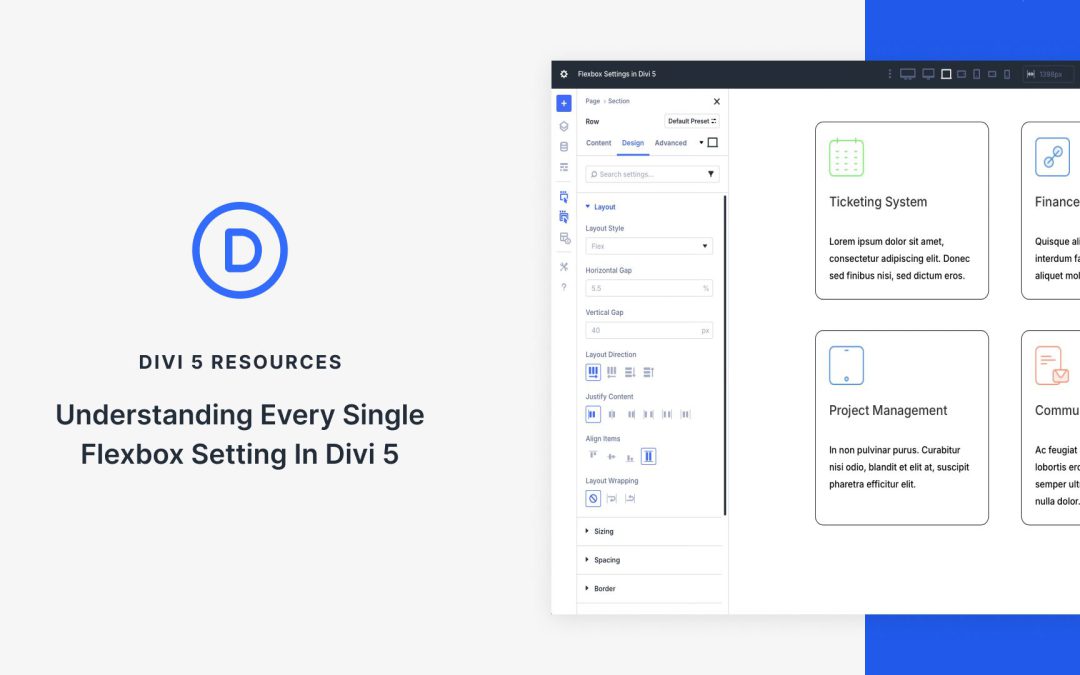Click the Page breadcrumb link
Viewport: 1080px width, 675px height.
[x=592, y=101]
